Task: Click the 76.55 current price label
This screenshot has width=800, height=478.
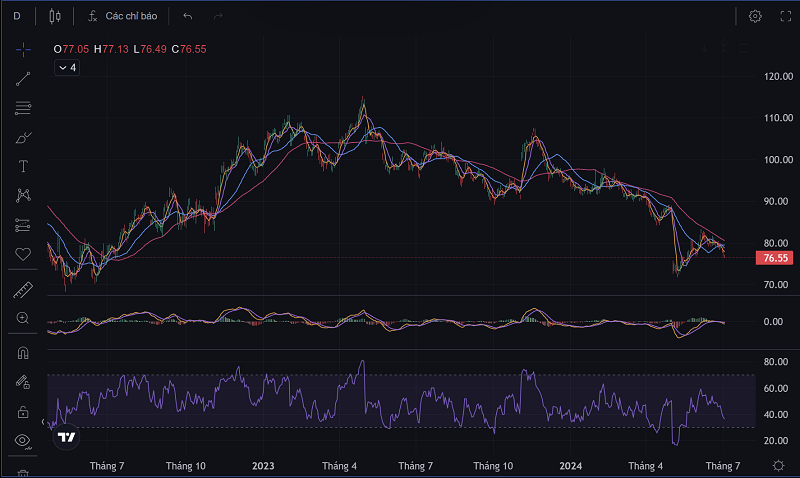Action: 776,258
